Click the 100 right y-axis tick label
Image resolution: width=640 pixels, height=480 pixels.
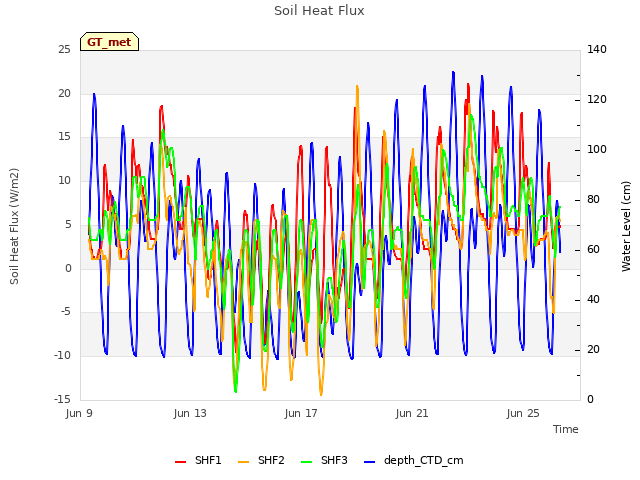click(597, 150)
